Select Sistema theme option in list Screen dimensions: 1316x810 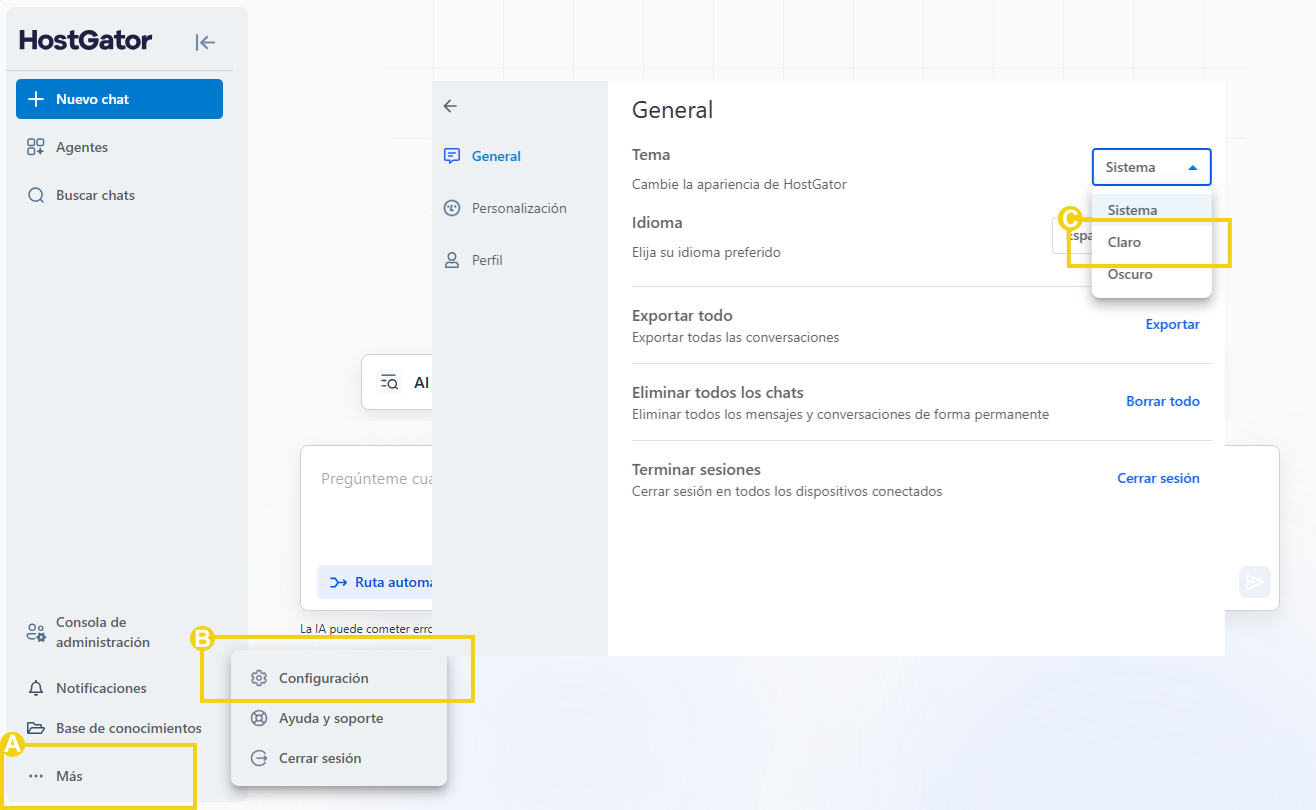pos(1152,210)
